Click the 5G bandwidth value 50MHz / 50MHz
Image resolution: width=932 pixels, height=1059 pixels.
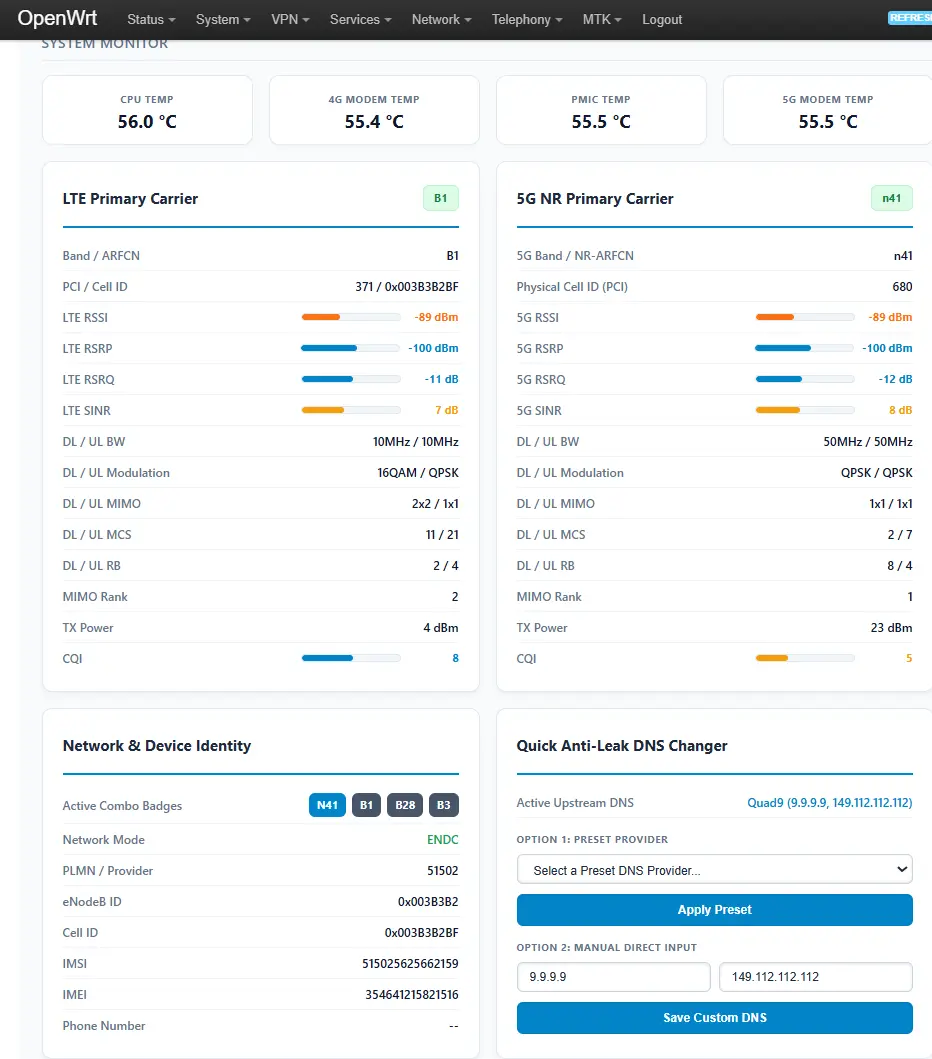coord(868,442)
